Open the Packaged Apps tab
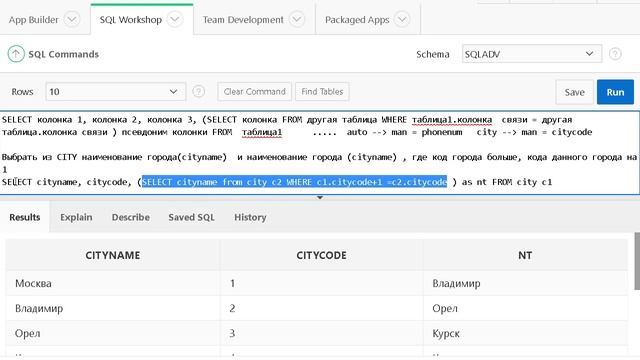 coord(357,20)
